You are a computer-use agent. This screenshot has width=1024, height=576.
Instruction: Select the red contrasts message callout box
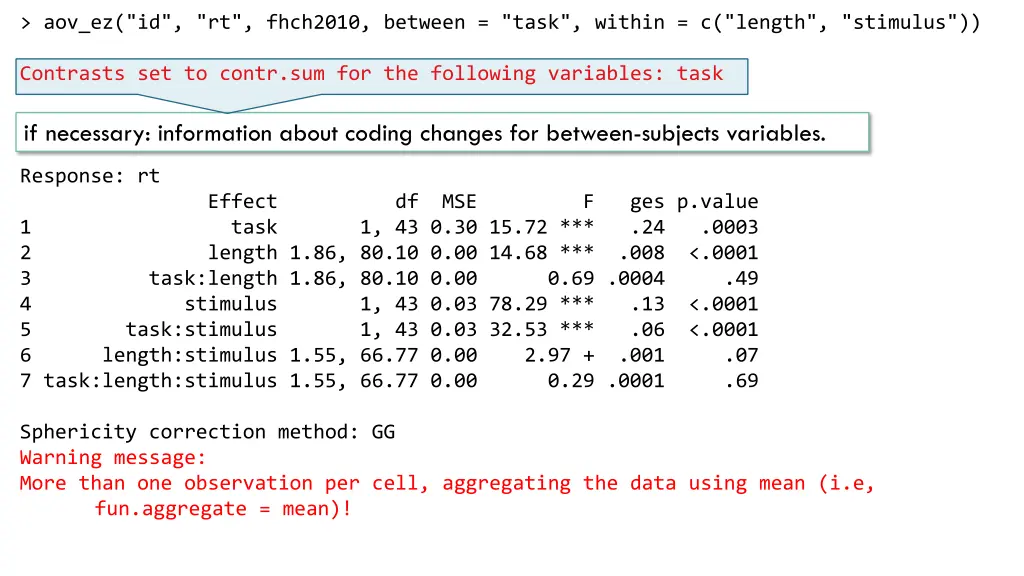[x=382, y=76]
